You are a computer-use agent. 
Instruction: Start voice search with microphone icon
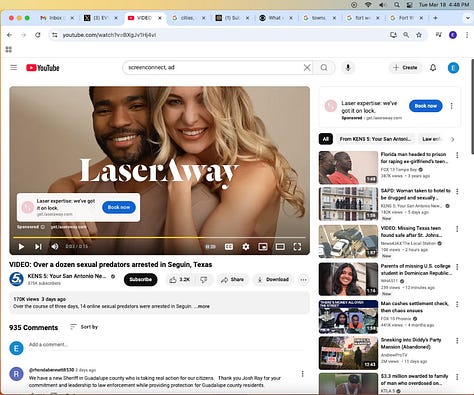(348, 68)
